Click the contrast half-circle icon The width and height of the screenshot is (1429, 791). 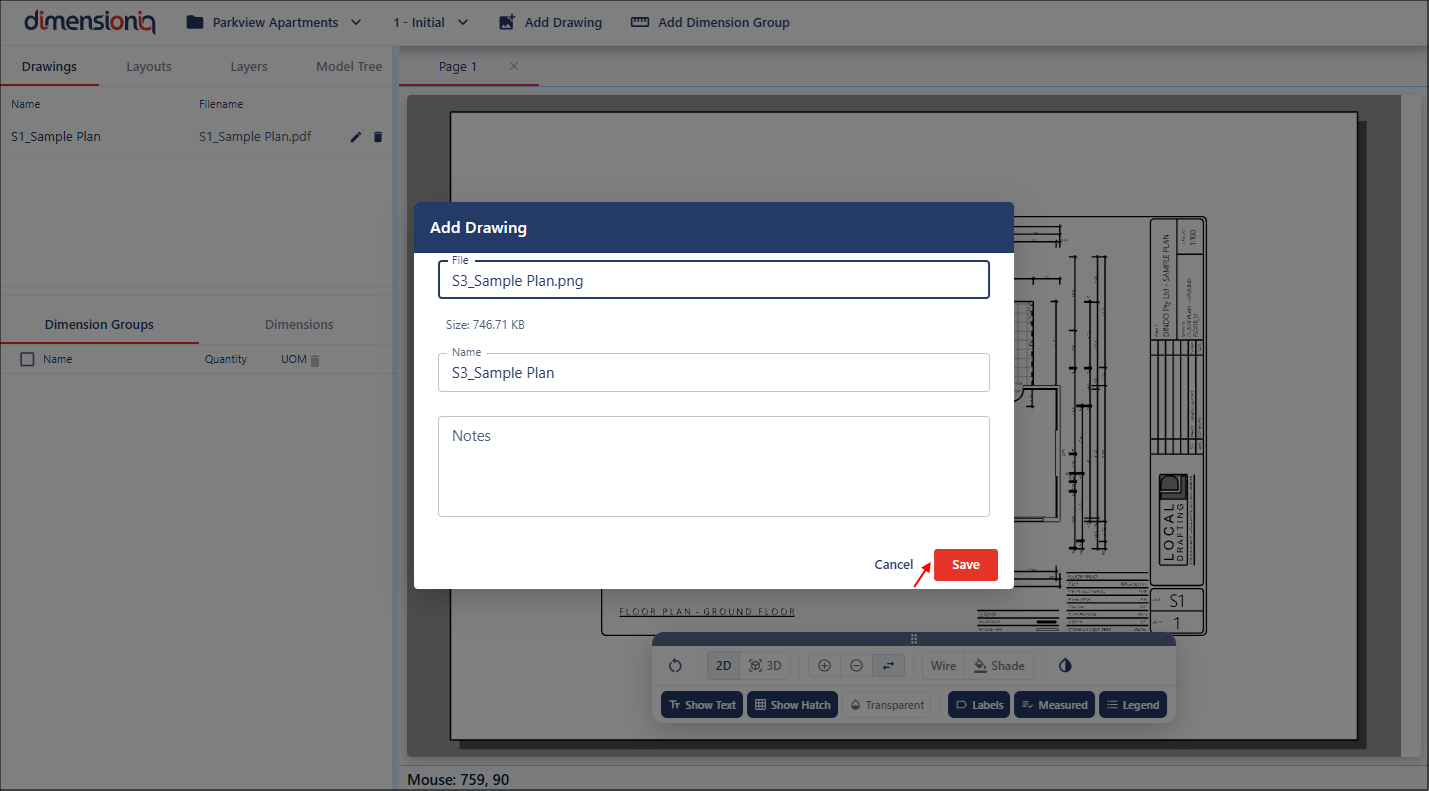(1064, 666)
